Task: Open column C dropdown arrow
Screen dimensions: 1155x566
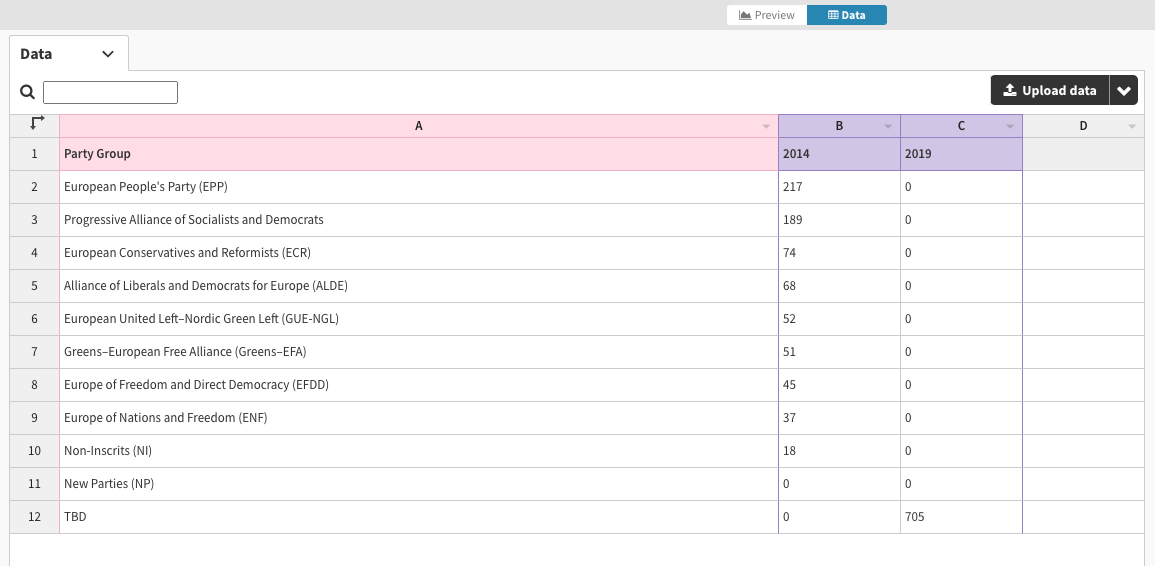Action: tap(1010, 127)
